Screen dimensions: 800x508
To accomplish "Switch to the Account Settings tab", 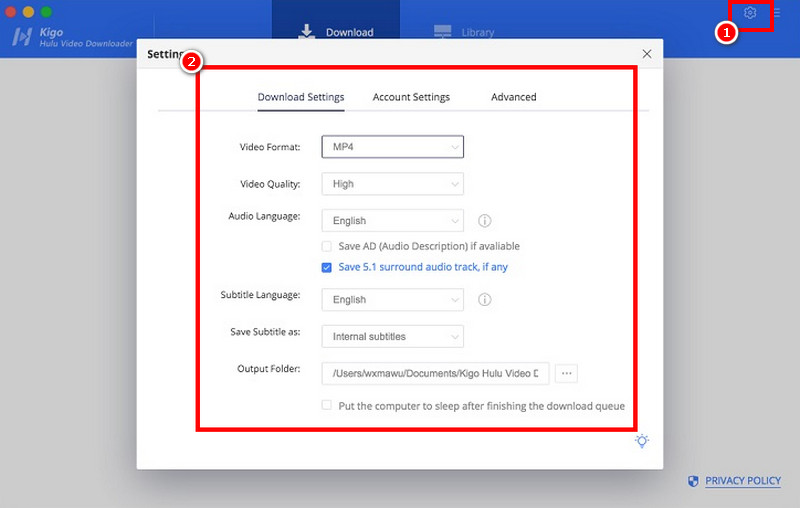I will (x=411, y=97).
